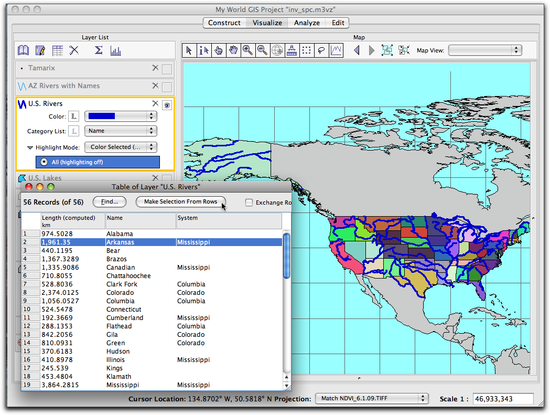The height and width of the screenshot is (415, 550).
Task: Select the lasso selection tool
Action: tap(321, 51)
